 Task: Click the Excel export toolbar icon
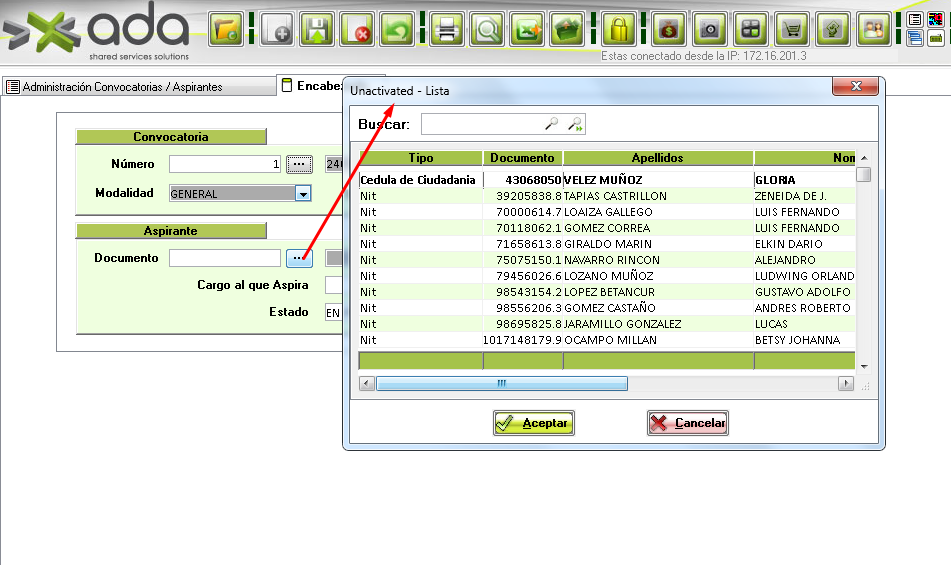pos(527,29)
